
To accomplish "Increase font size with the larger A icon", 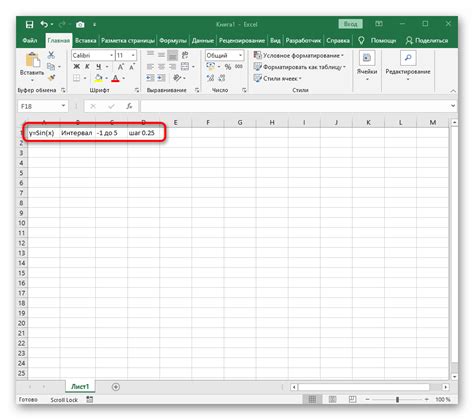I will (121, 67).
